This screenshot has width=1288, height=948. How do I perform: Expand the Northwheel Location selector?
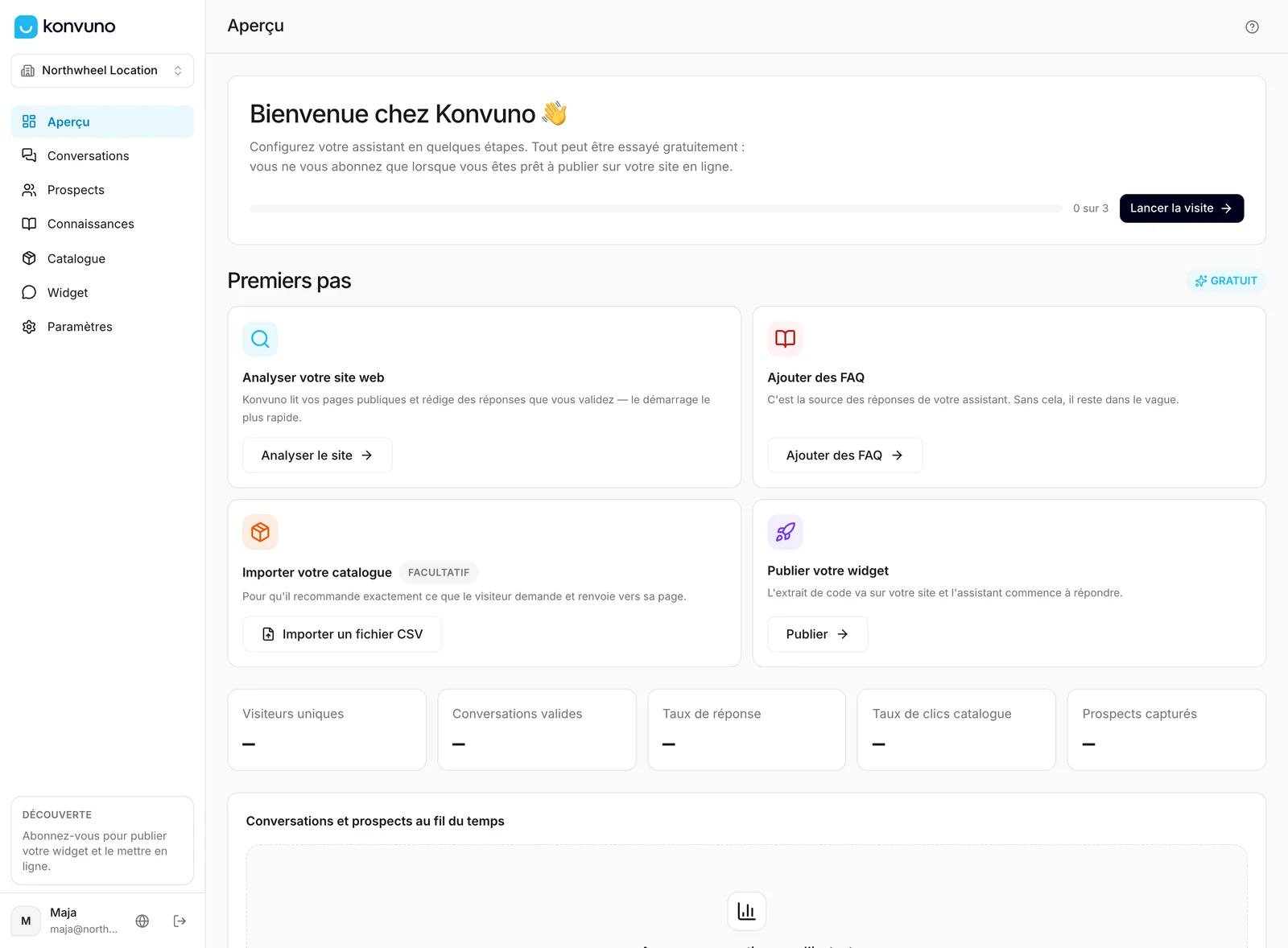click(x=102, y=71)
